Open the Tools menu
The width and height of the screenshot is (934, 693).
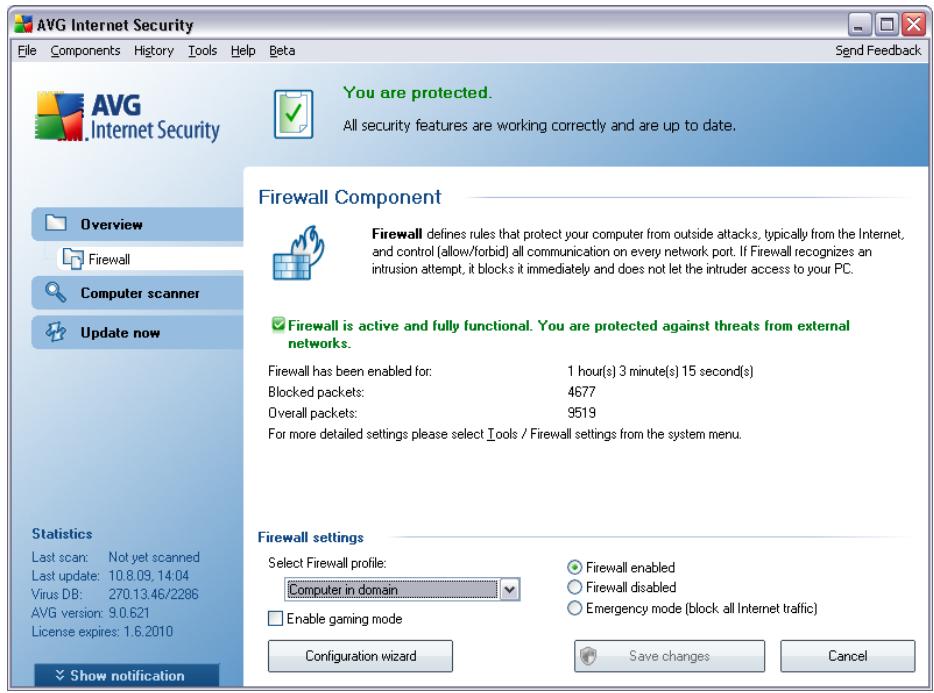(203, 51)
